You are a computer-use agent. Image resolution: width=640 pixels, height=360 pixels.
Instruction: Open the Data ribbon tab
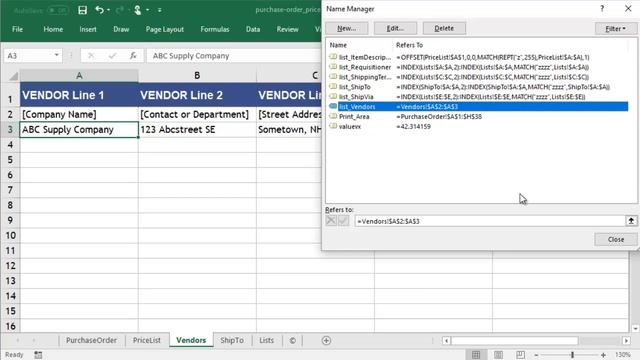253,29
